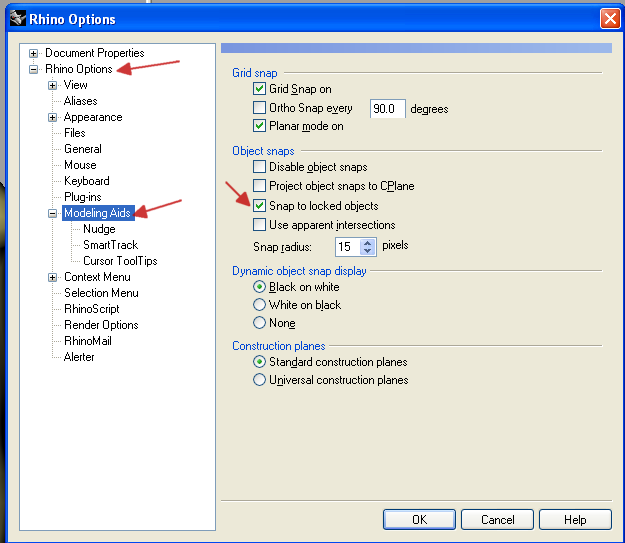Image resolution: width=625 pixels, height=543 pixels.
Task: Collapse the Modeling Aids node
Action: tap(52, 213)
